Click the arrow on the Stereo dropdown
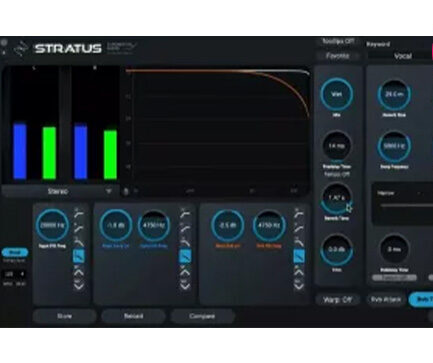The image size is (433, 363). pos(109,191)
